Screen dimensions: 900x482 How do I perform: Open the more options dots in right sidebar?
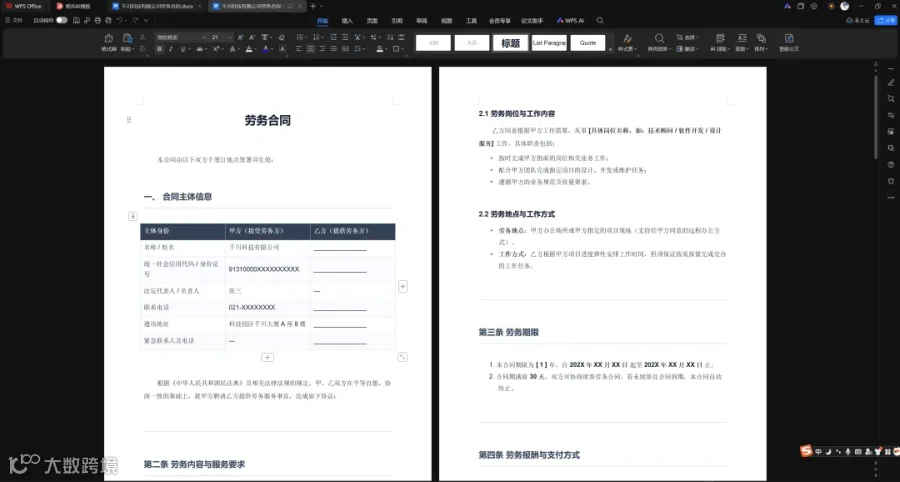[x=891, y=197]
